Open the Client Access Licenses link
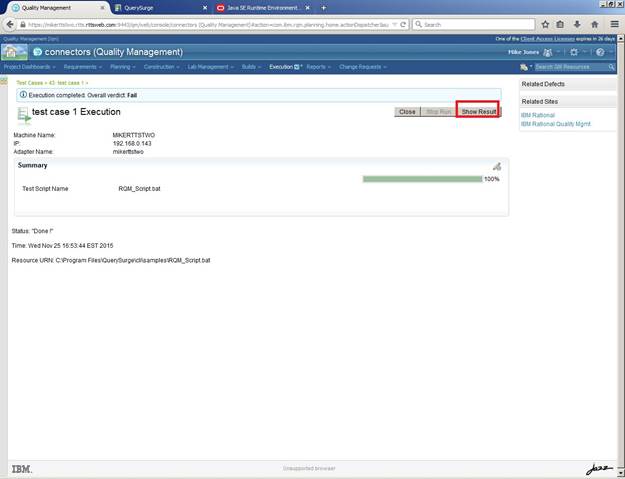The width and height of the screenshot is (625, 479). pos(548,39)
